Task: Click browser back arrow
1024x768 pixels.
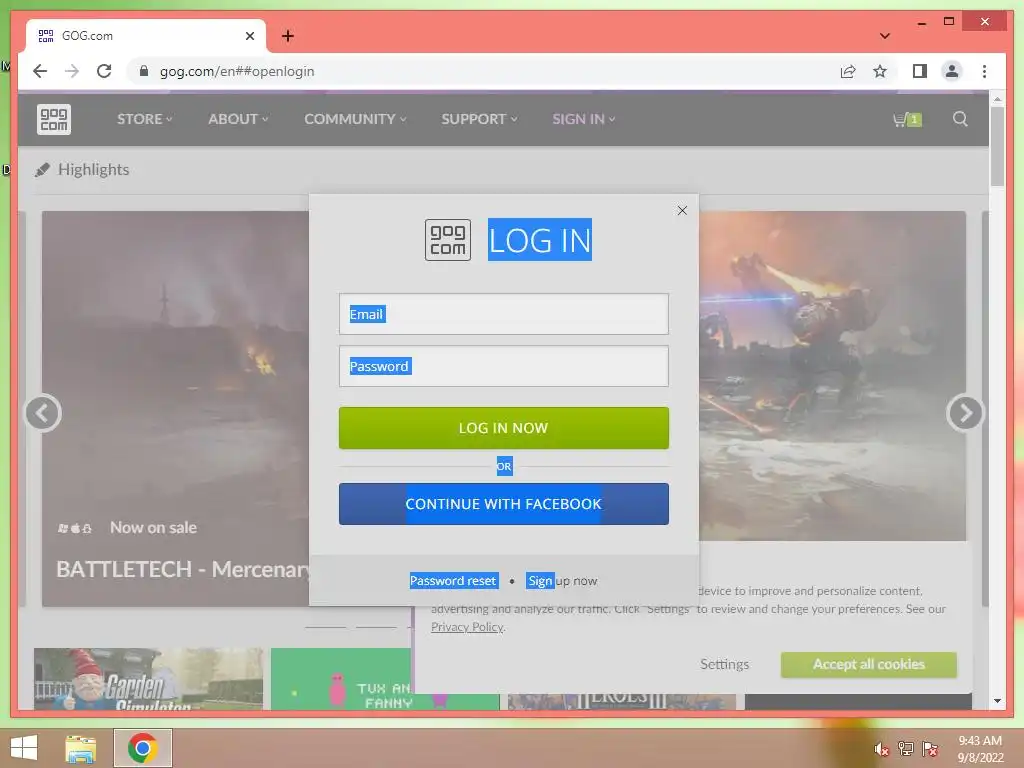Action: click(x=40, y=71)
